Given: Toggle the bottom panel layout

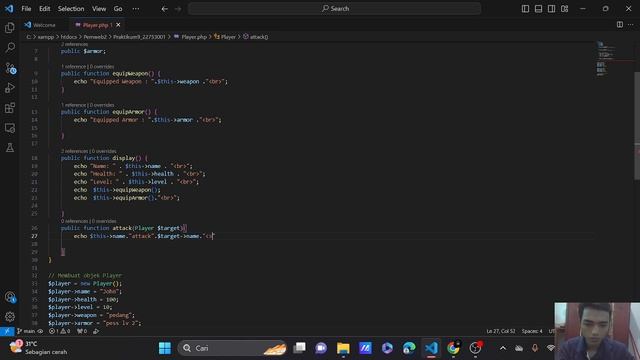Looking at the screenshot, I should (538, 9).
